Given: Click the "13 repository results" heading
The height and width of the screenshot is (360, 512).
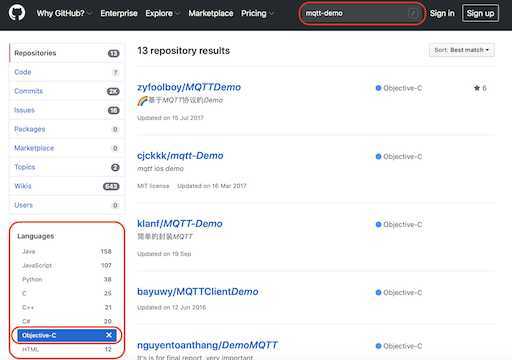Looking at the screenshot, I should click(x=184, y=51).
